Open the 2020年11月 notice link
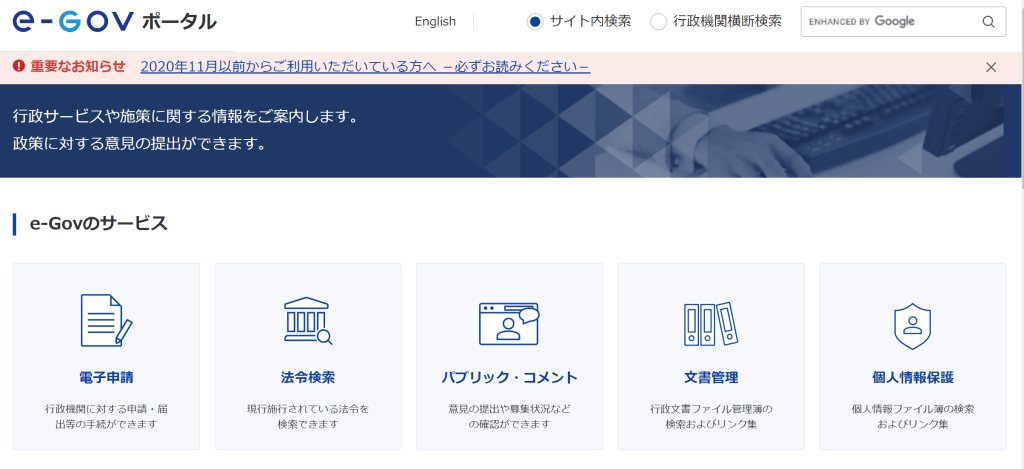The height and width of the screenshot is (469, 1024). pyautogui.click(x=365, y=67)
